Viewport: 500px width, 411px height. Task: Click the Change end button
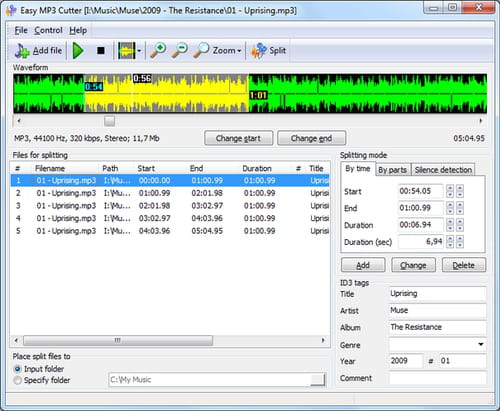[311, 138]
